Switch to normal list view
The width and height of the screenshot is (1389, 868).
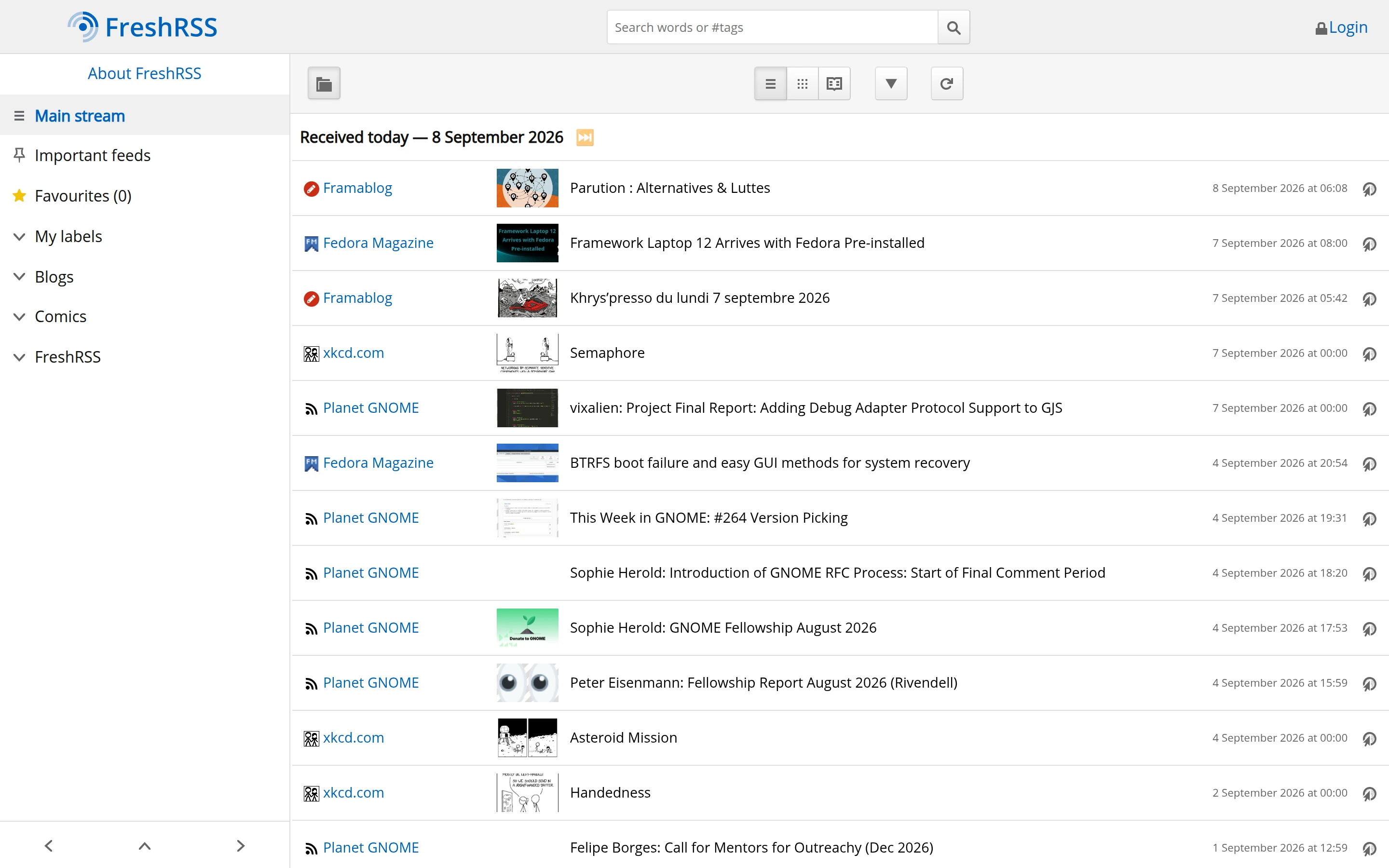[770, 84]
